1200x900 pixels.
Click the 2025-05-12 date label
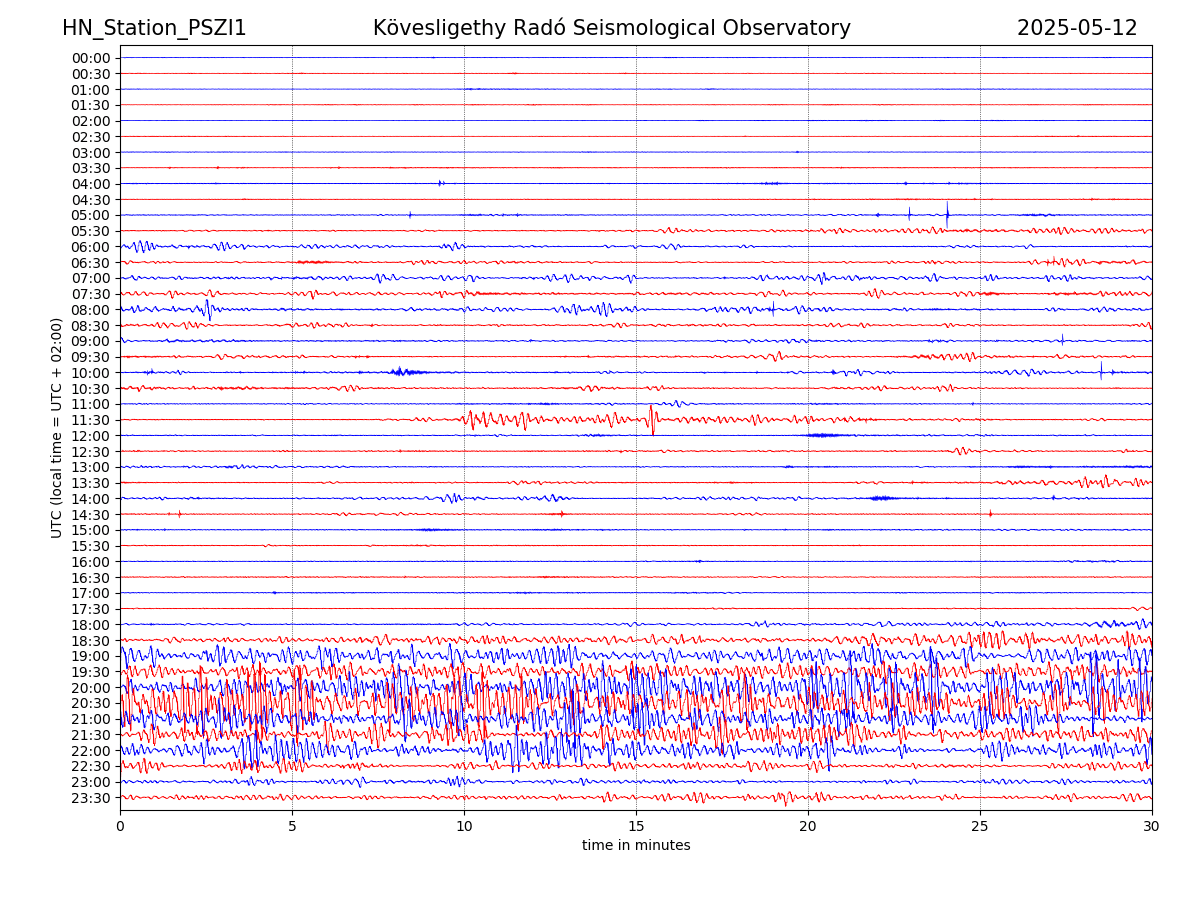pos(1077,28)
